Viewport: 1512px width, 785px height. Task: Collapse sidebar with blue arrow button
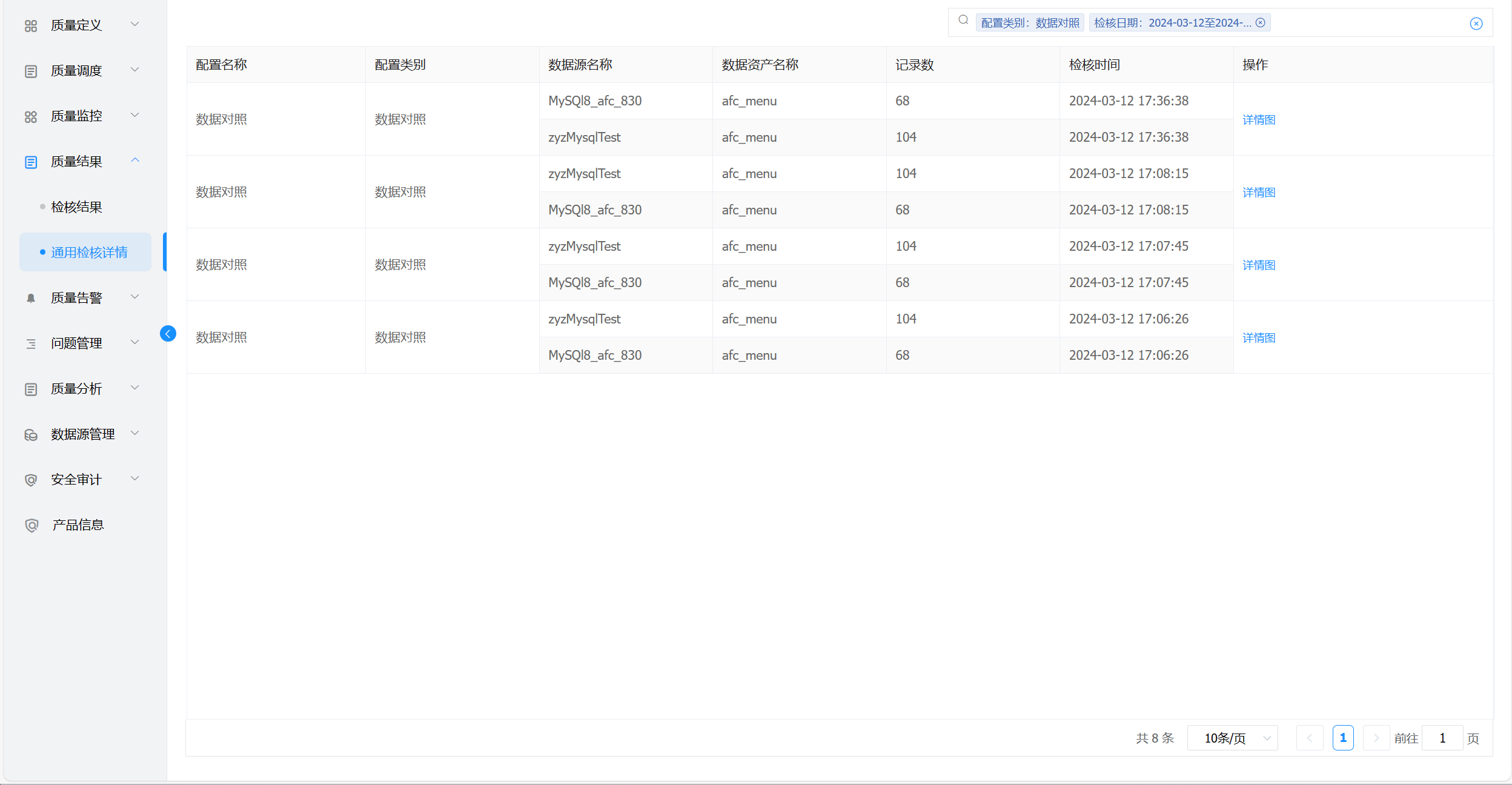click(x=168, y=334)
